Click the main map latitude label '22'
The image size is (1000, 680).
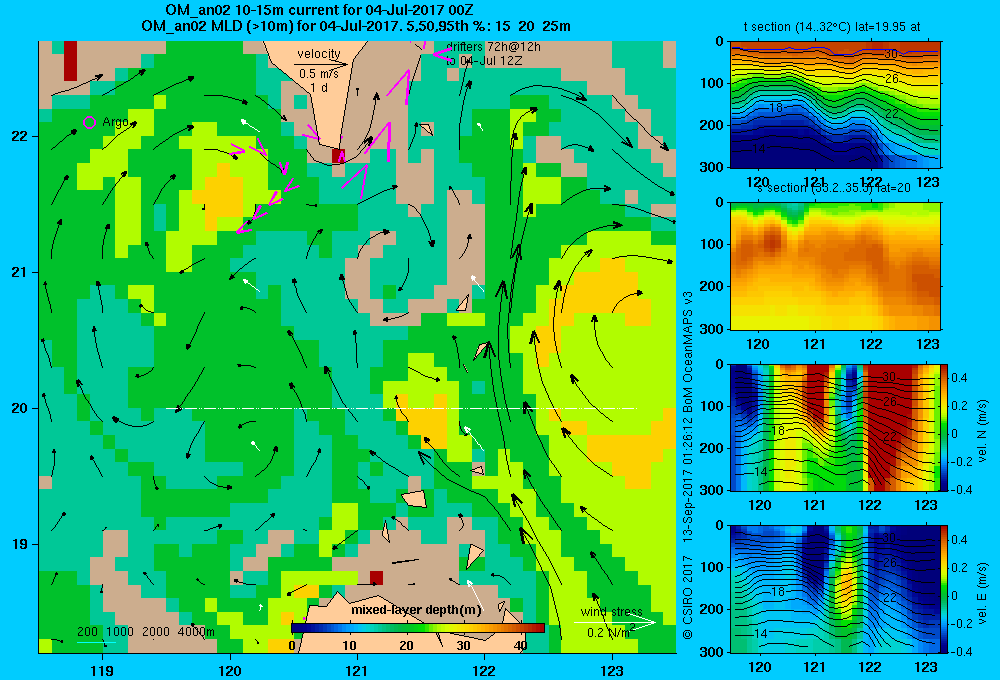pos(20,137)
